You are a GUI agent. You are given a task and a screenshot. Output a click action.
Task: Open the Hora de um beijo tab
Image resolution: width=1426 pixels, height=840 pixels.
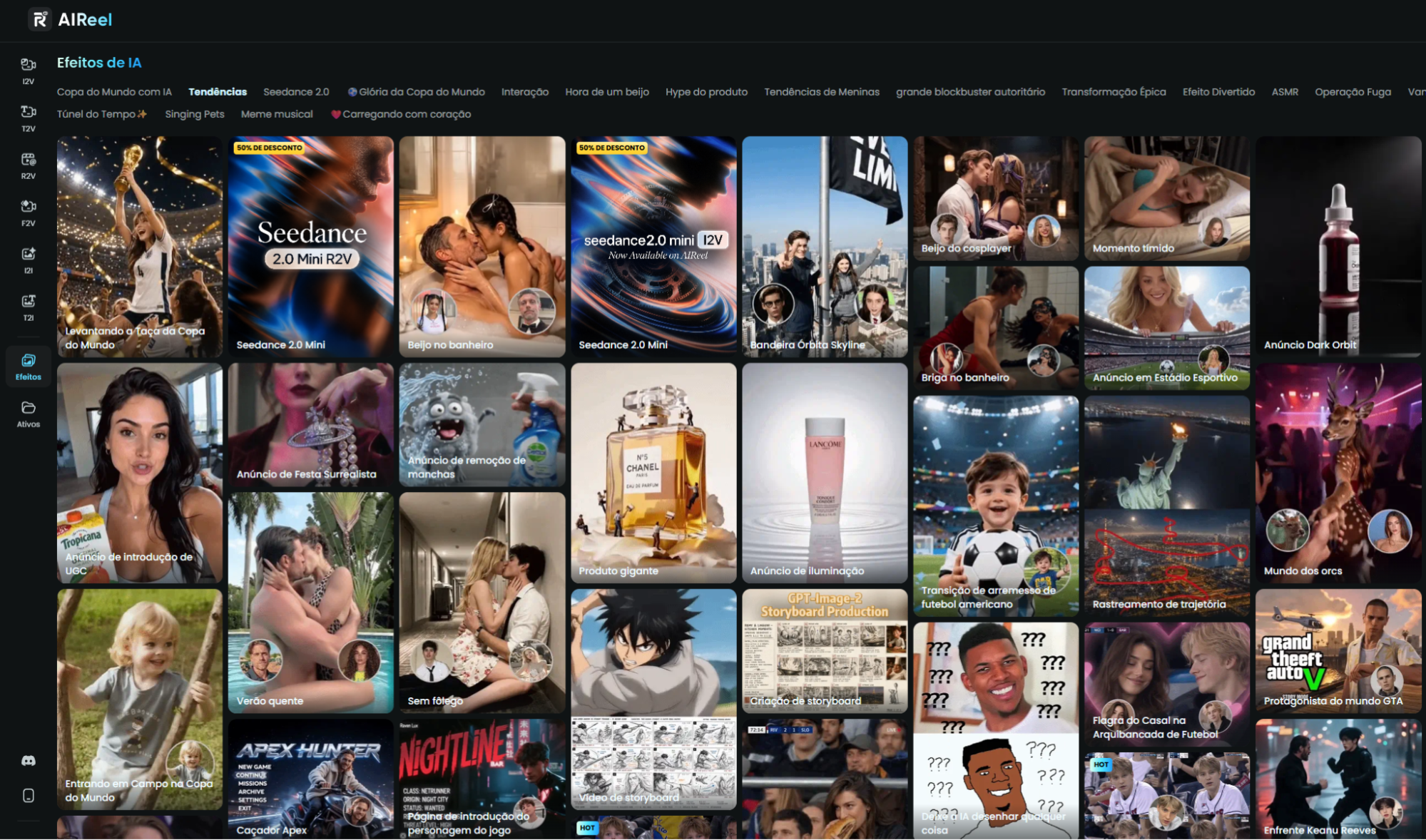pos(607,92)
